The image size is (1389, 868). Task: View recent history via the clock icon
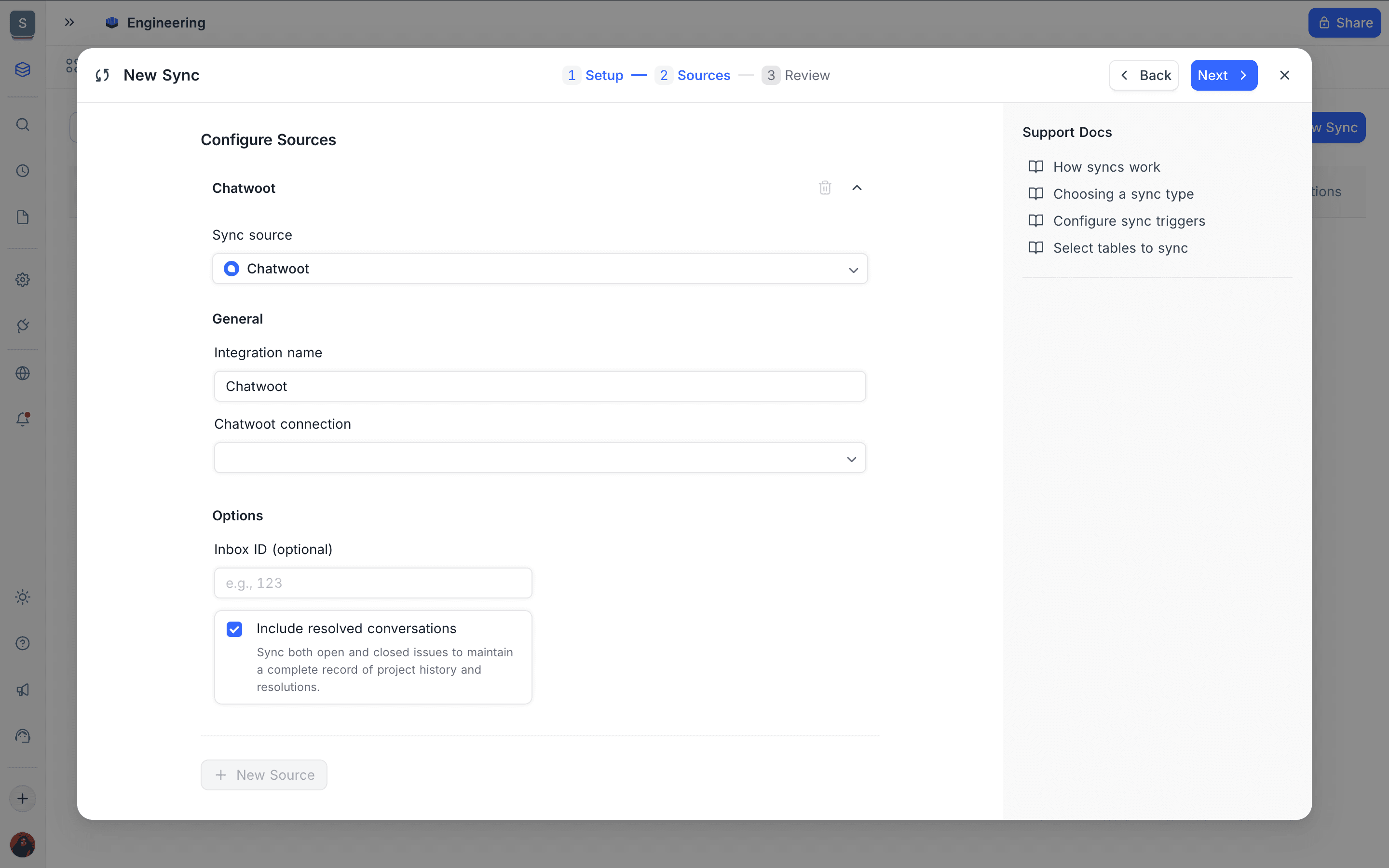[x=23, y=170]
